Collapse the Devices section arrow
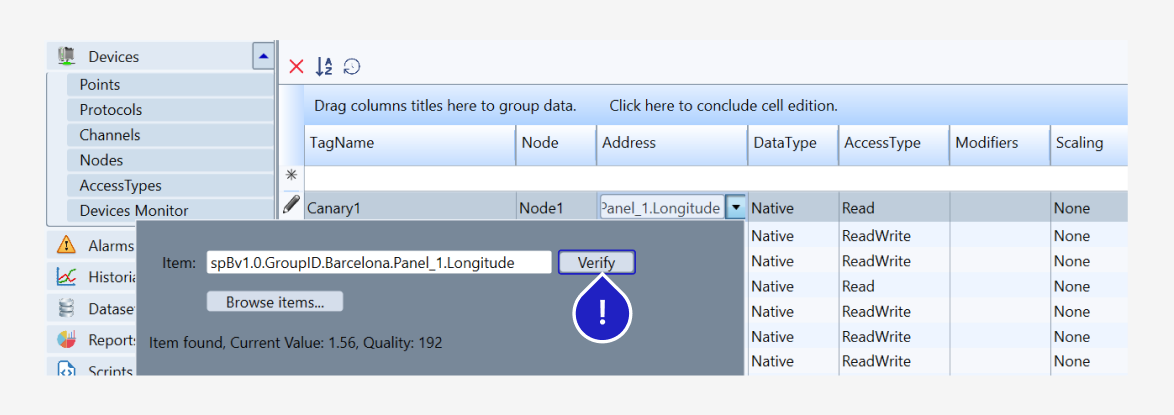 pos(263,55)
